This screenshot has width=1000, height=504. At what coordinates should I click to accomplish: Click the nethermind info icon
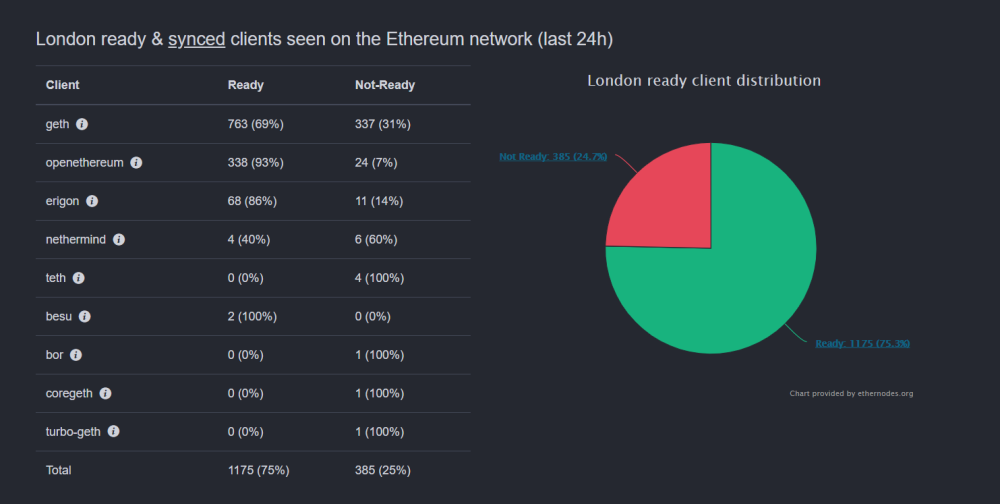pos(119,240)
